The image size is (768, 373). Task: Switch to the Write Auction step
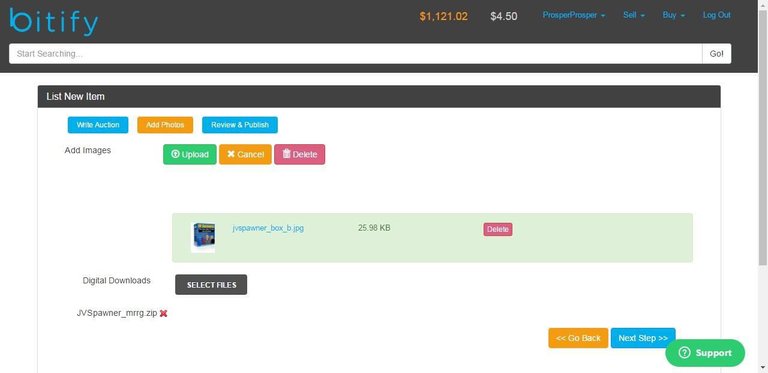click(x=98, y=125)
